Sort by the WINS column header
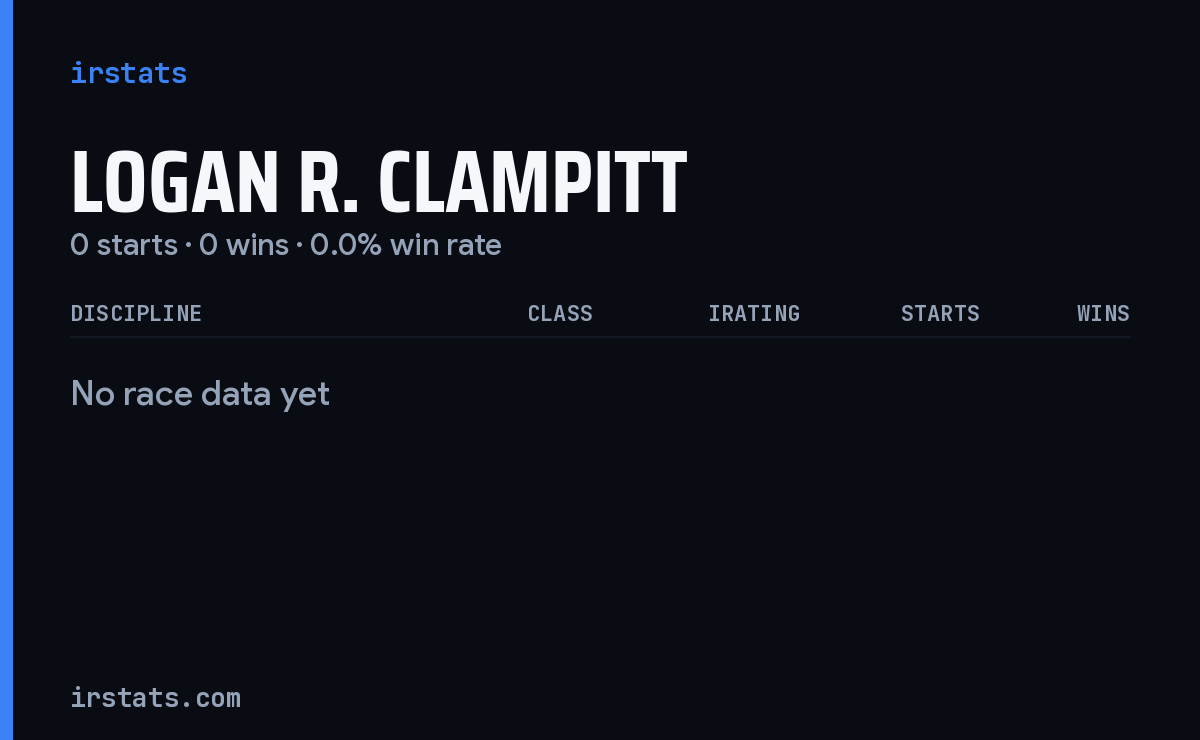 pos(1103,313)
